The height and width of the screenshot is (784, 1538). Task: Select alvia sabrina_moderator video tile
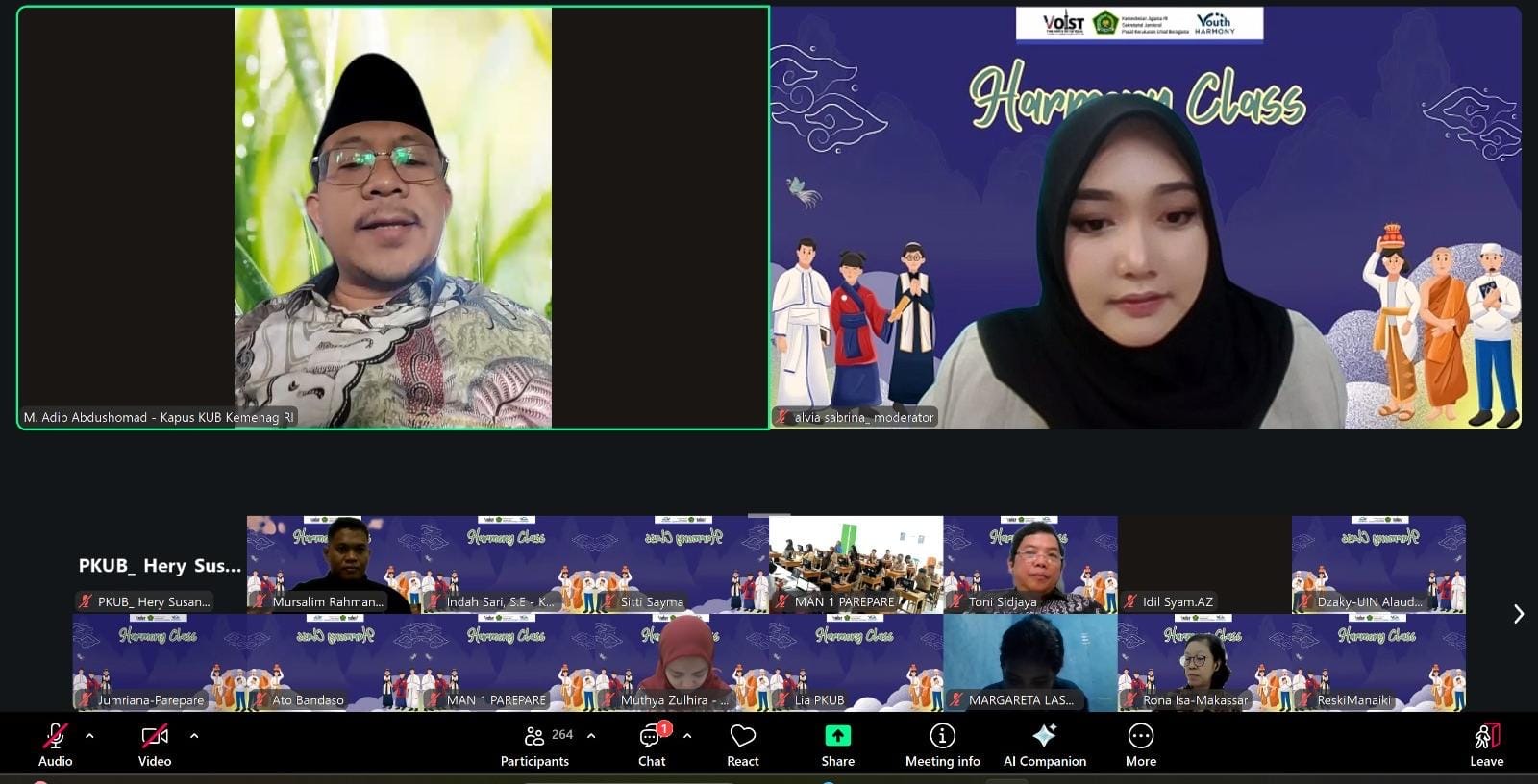[1146, 217]
